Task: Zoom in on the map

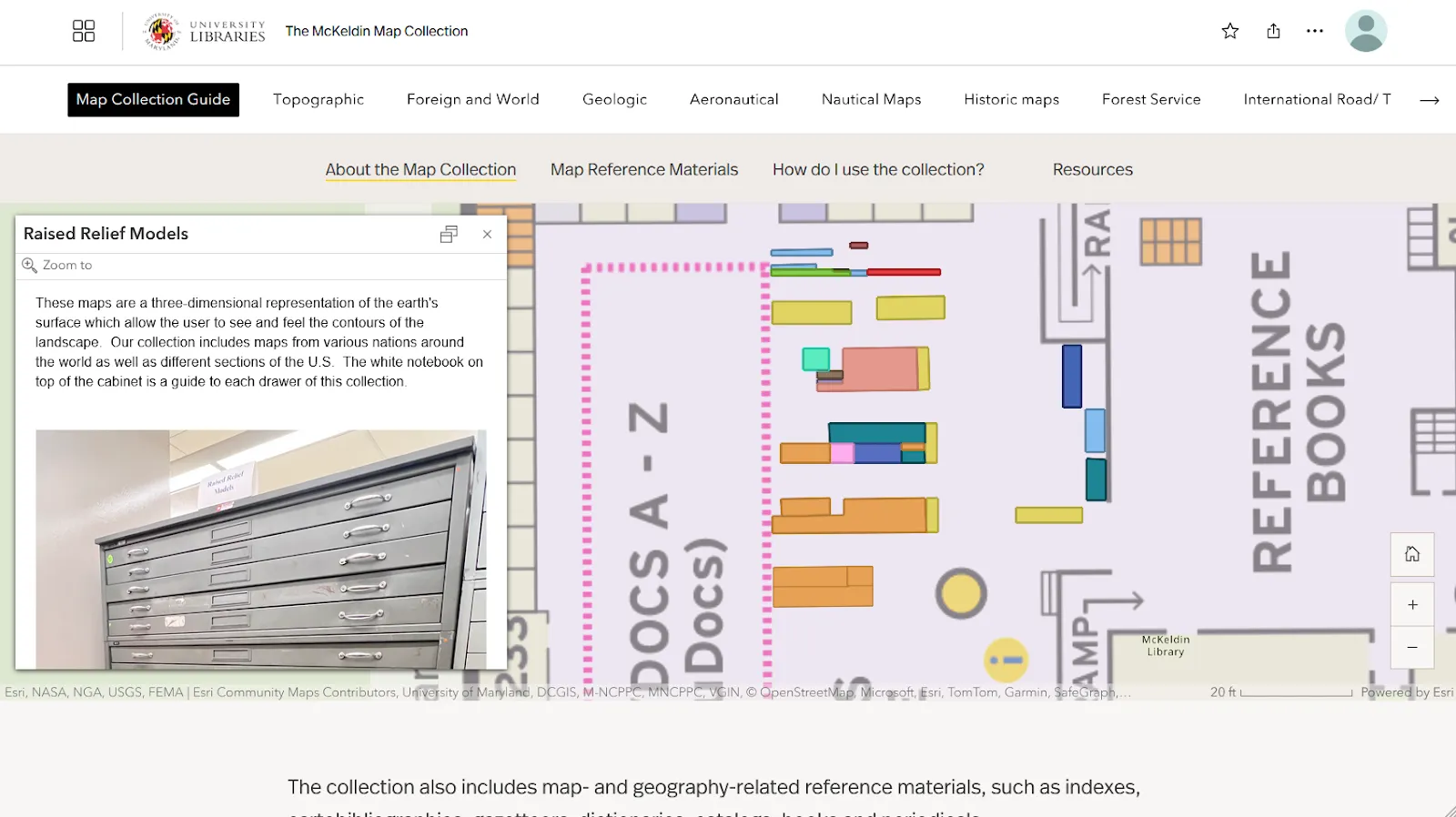Action: click(1412, 604)
